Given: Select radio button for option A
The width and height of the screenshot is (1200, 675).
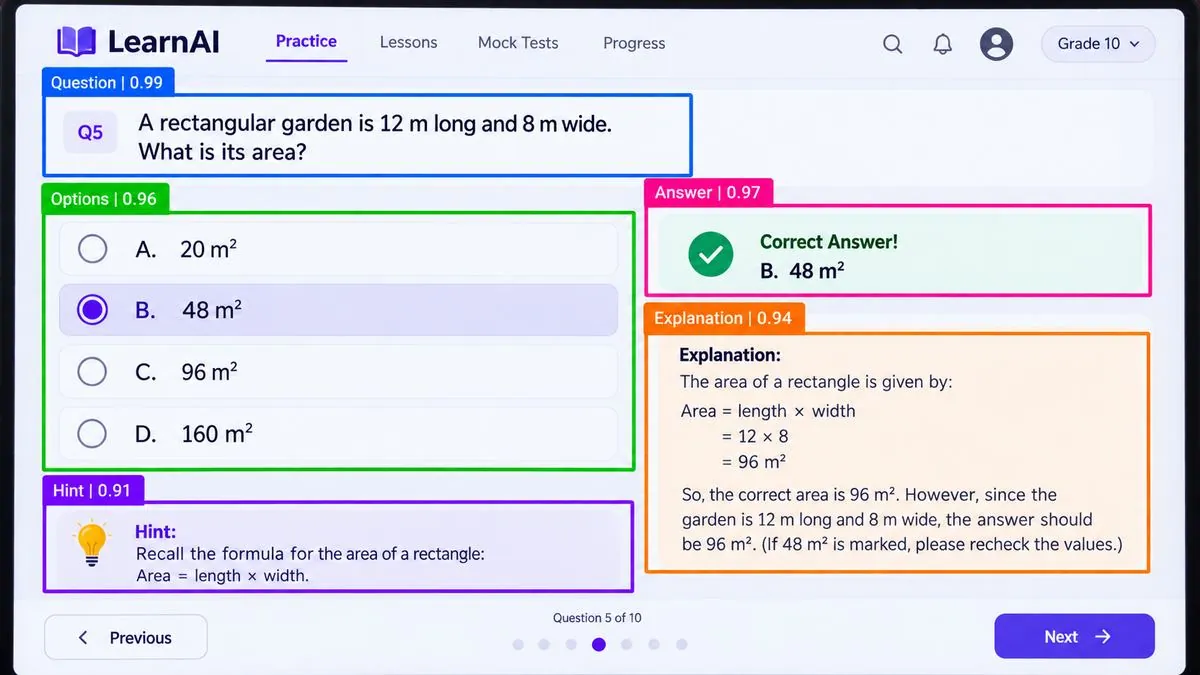Looking at the screenshot, I should pos(92,249).
